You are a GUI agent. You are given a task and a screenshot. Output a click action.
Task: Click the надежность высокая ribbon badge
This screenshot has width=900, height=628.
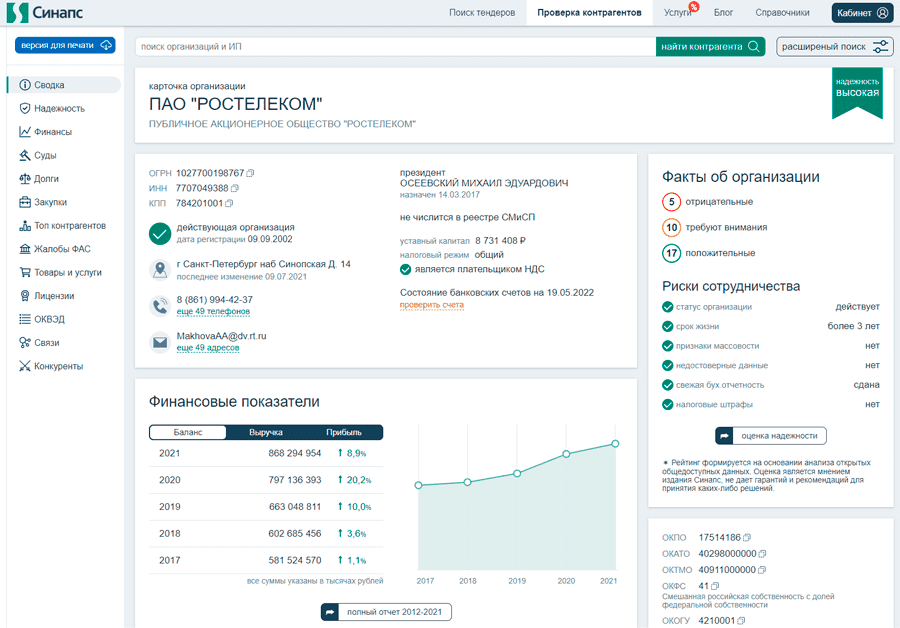point(857,93)
